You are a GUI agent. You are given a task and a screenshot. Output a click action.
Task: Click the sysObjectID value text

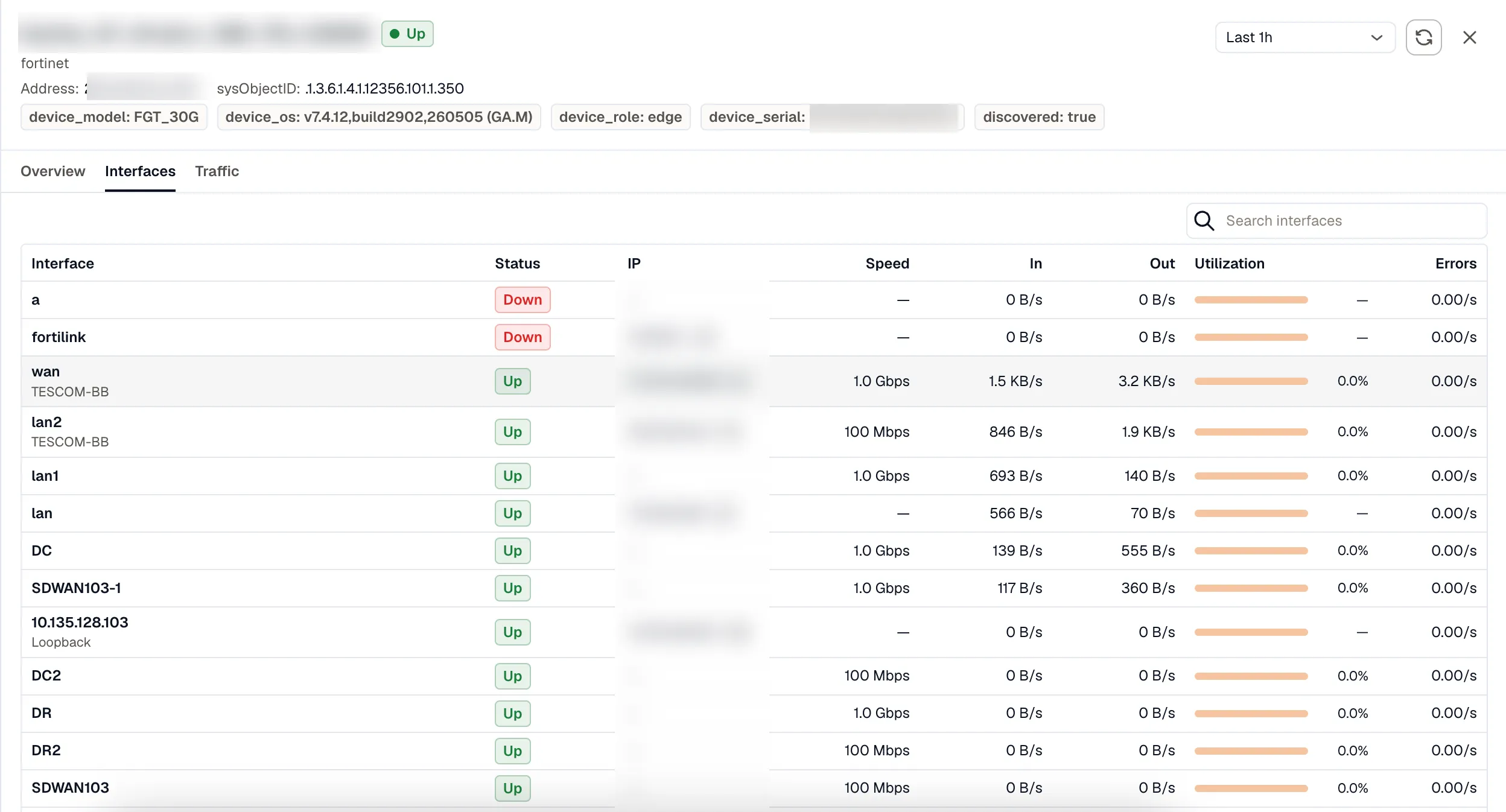click(x=384, y=89)
